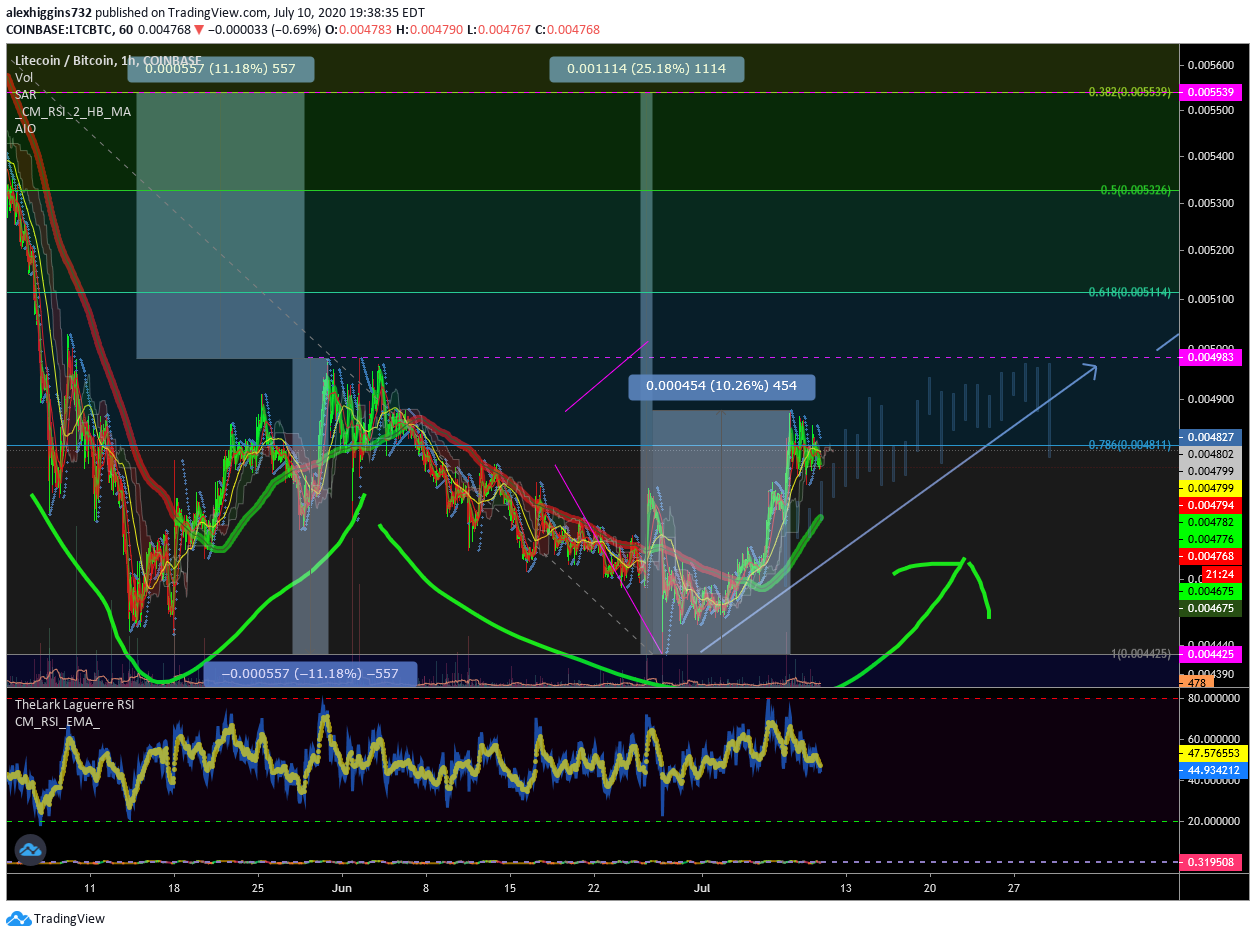Click the 0.000557 (11.18%) 557 measurement label
This screenshot has height=937, width=1256.
click(x=221, y=69)
